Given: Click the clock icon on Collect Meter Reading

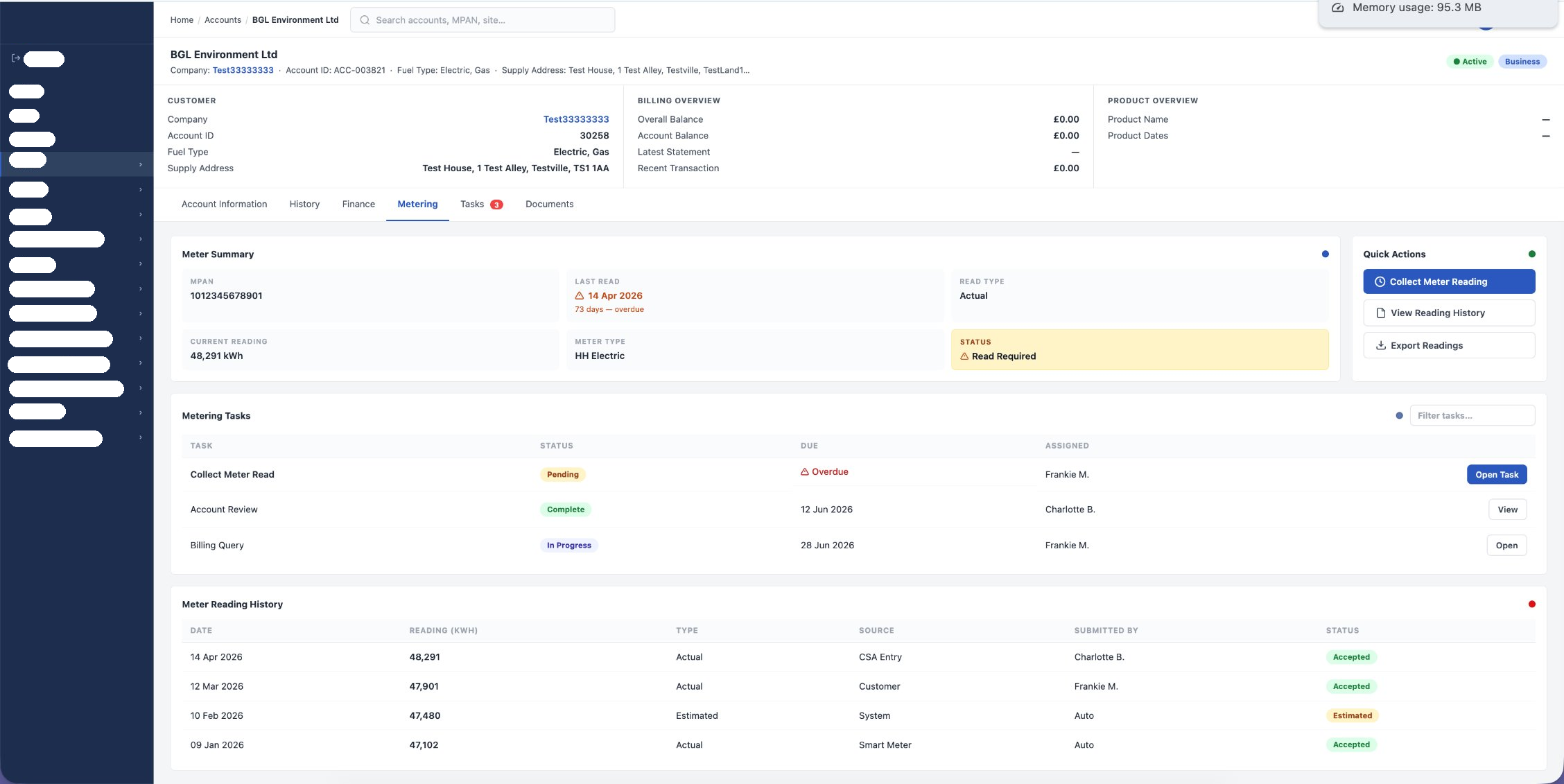Looking at the screenshot, I should pyautogui.click(x=1380, y=281).
